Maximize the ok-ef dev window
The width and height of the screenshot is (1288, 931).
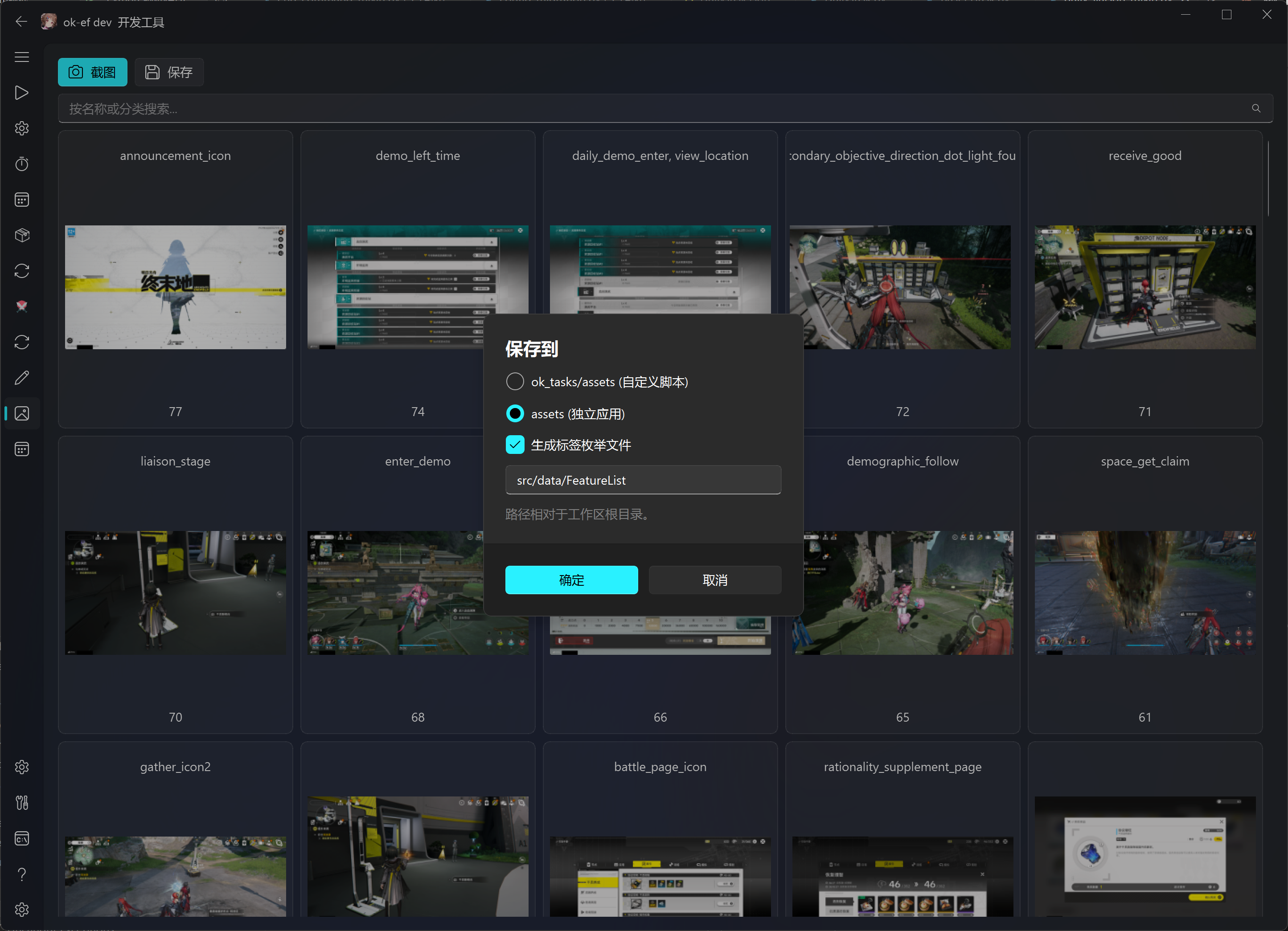tap(1226, 15)
